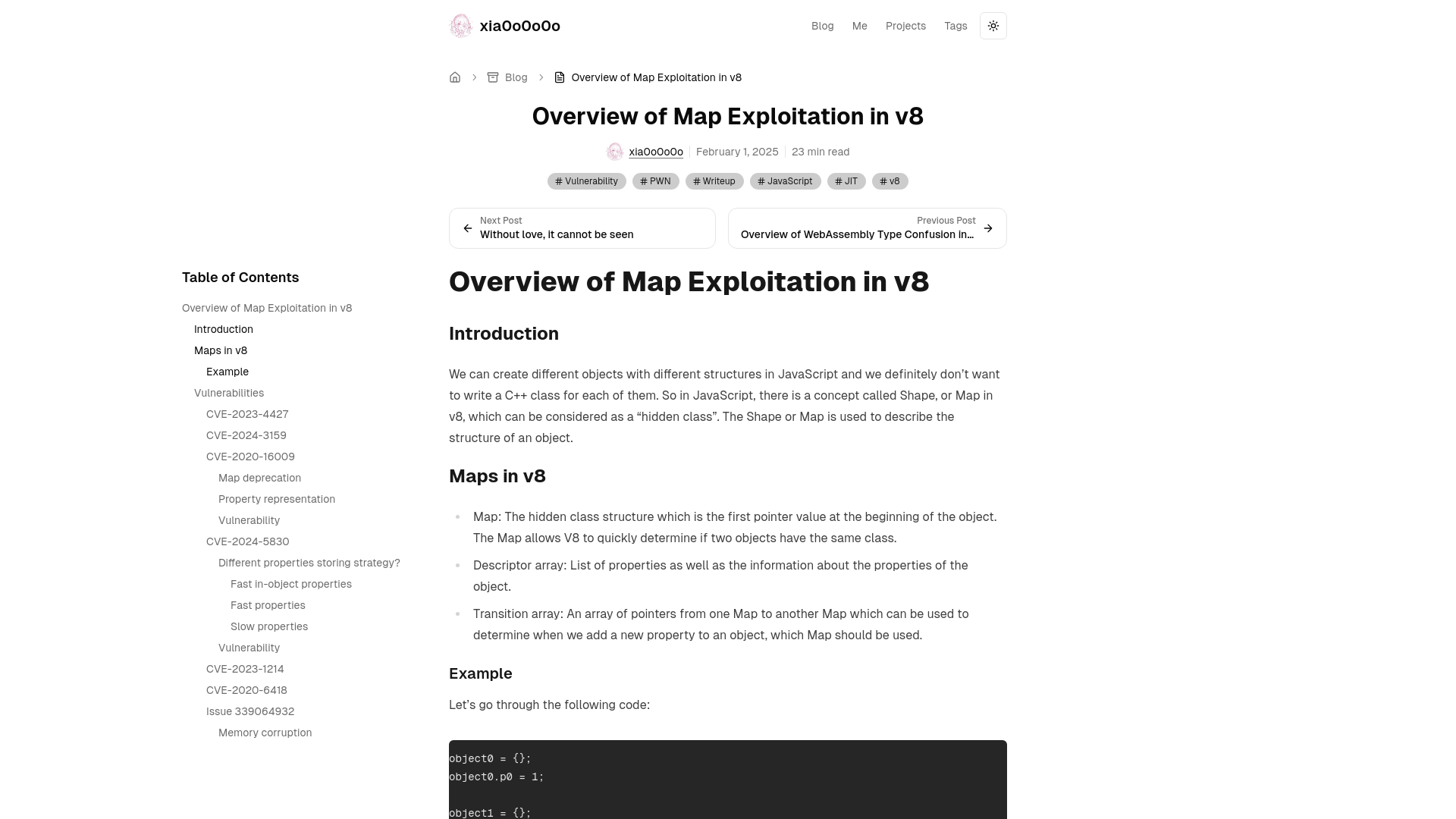Select the PWN tag
Image resolution: width=1456 pixels, height=819 pixels.
point(656,181)
